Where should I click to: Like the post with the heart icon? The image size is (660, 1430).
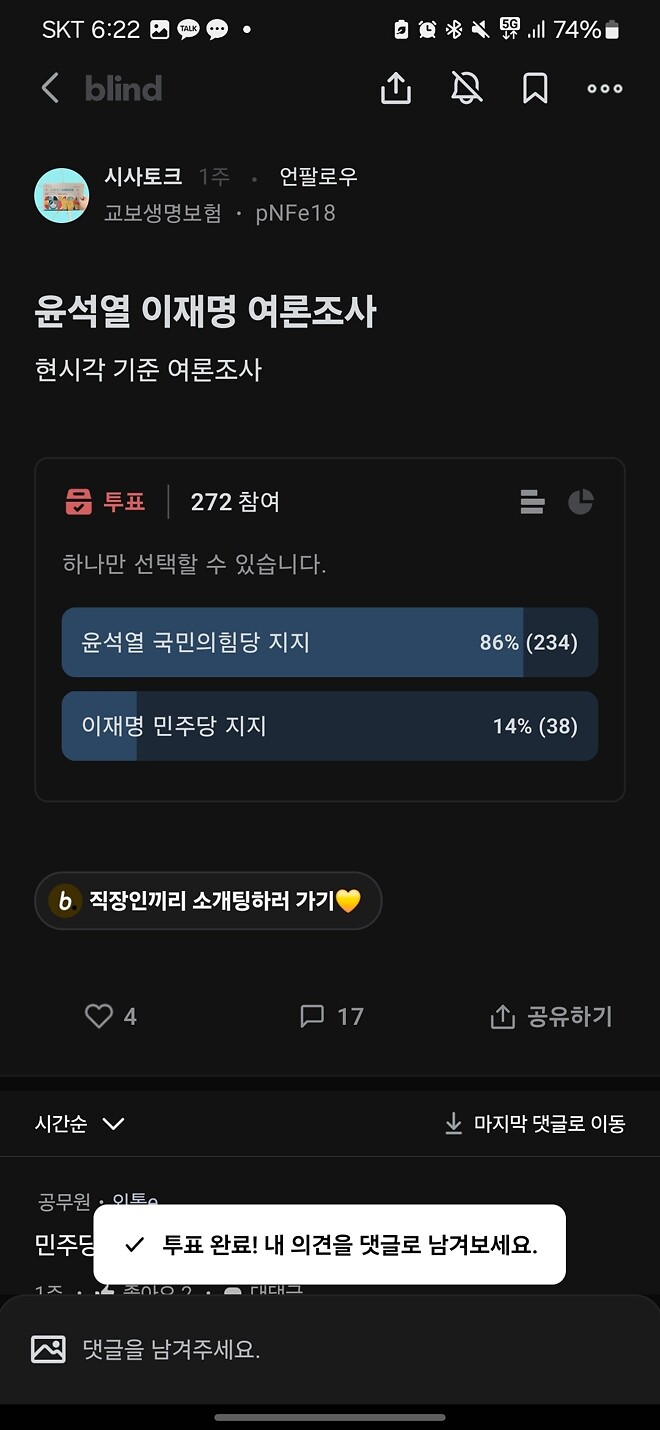[98, 1016]
